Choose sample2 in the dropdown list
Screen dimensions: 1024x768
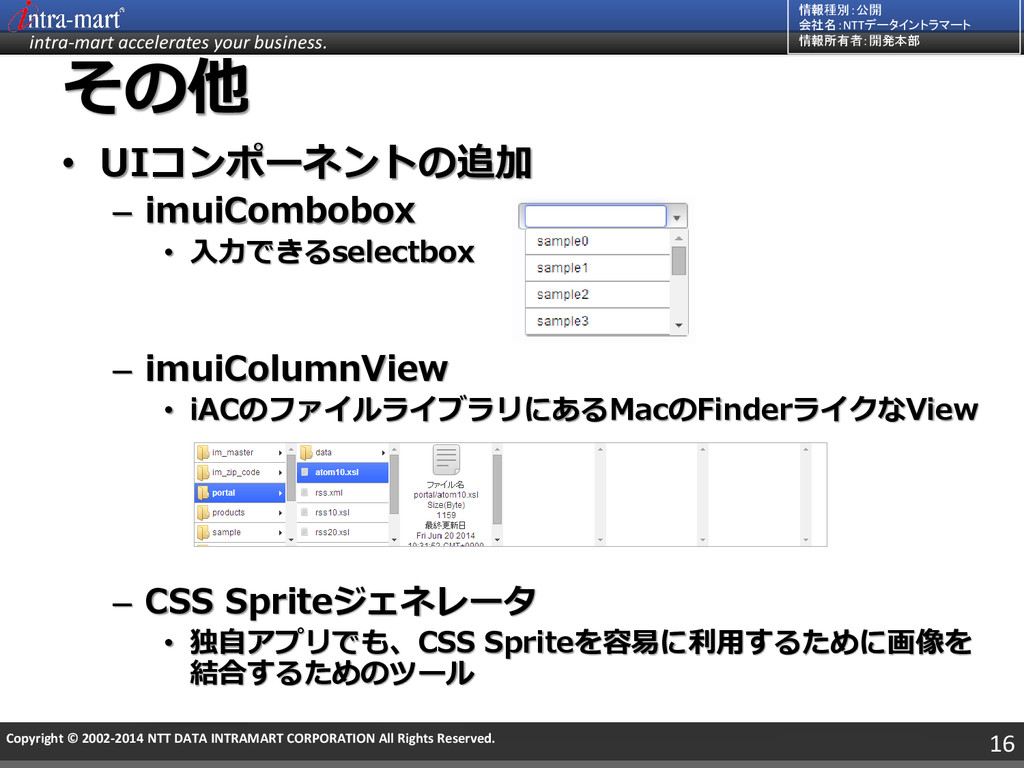point(598,295)
